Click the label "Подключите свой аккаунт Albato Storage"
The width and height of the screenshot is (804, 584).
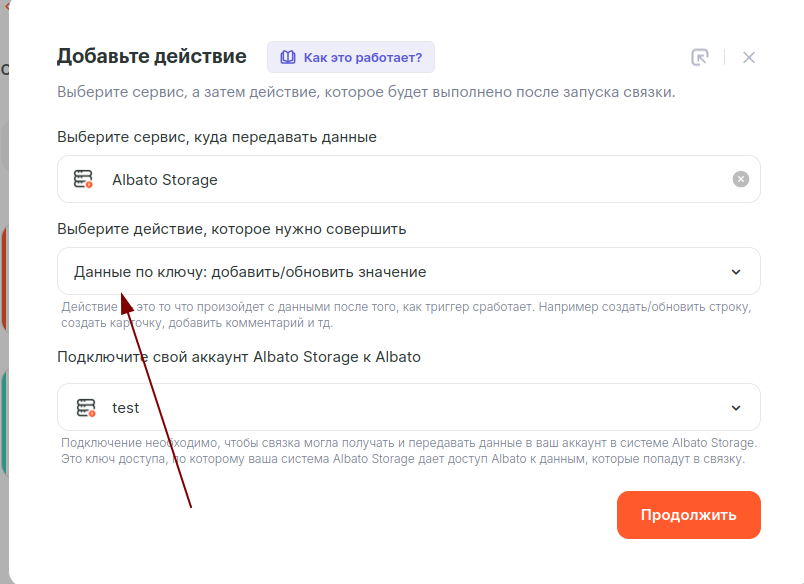coord(239,357)
